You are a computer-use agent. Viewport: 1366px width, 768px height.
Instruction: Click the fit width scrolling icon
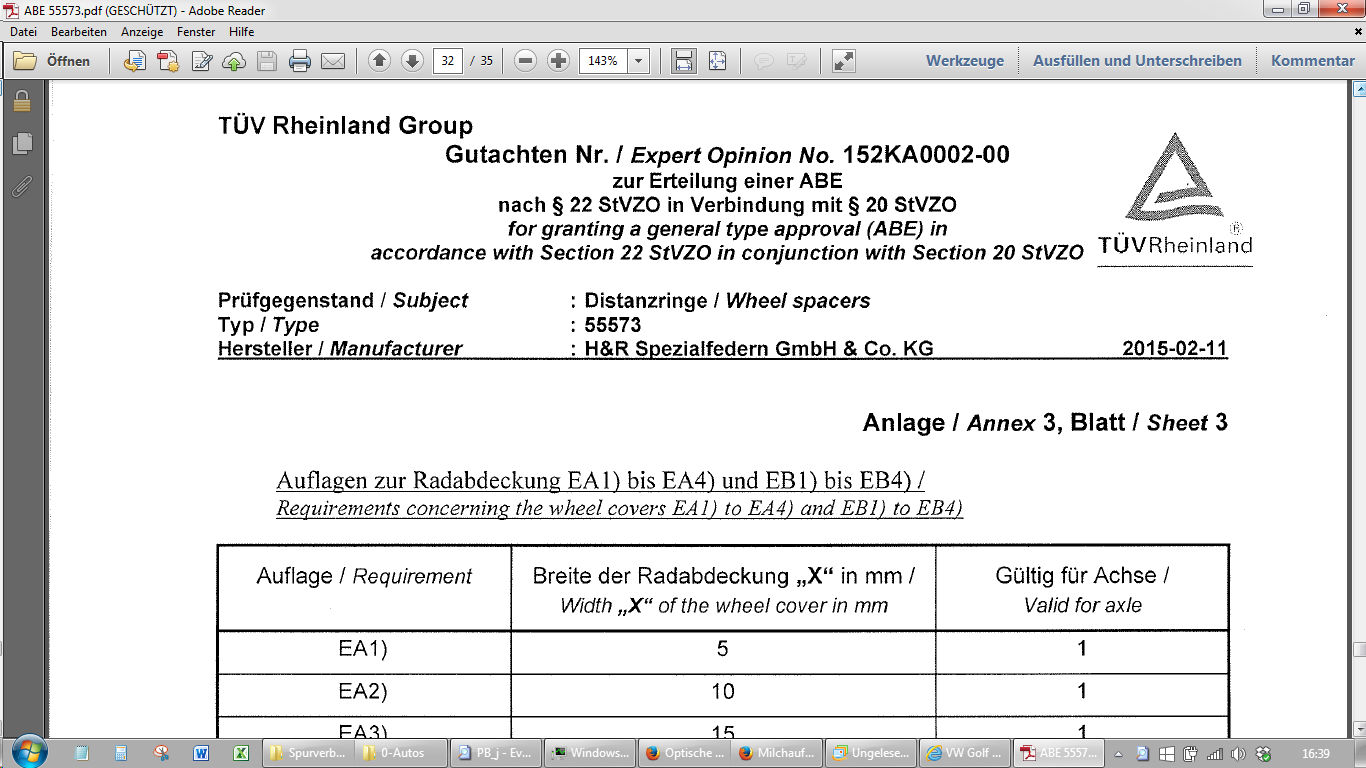[684, 61]
